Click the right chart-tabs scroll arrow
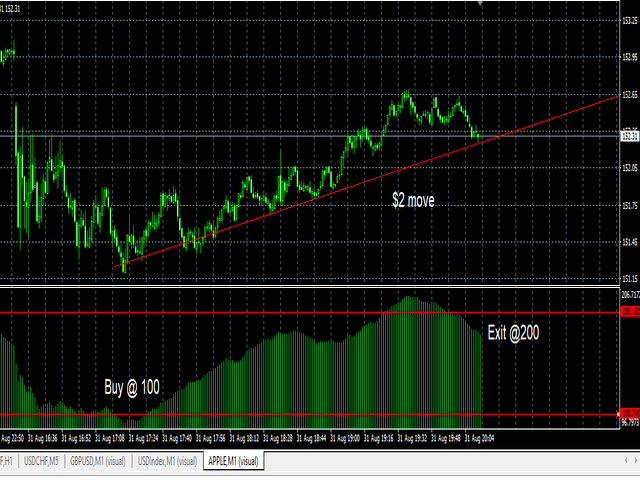Image resolution: width=640 pixels, height=480 pixels. point(636,460)
